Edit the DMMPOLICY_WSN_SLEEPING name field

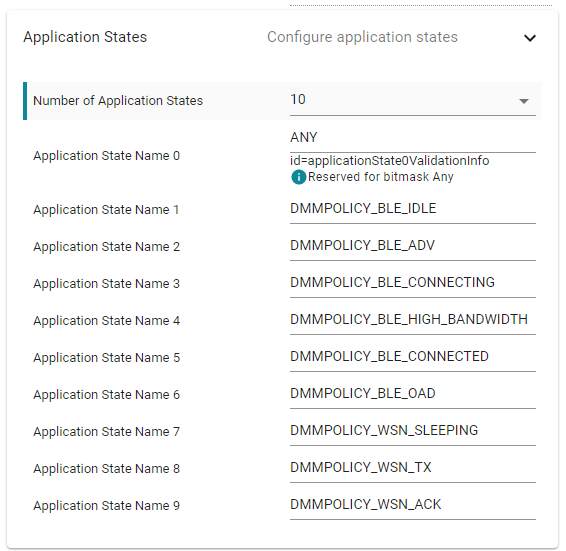(413, 431)
